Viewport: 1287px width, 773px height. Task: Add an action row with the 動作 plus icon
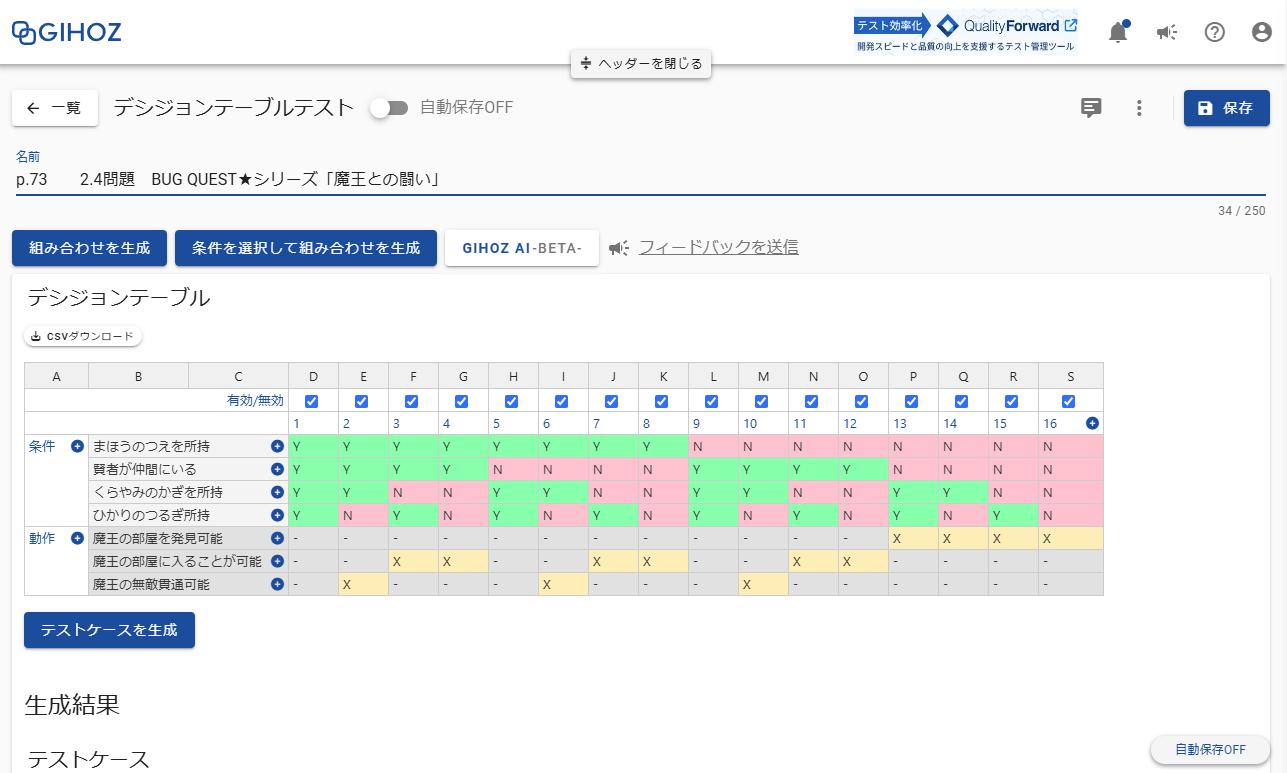coord(77,538)
